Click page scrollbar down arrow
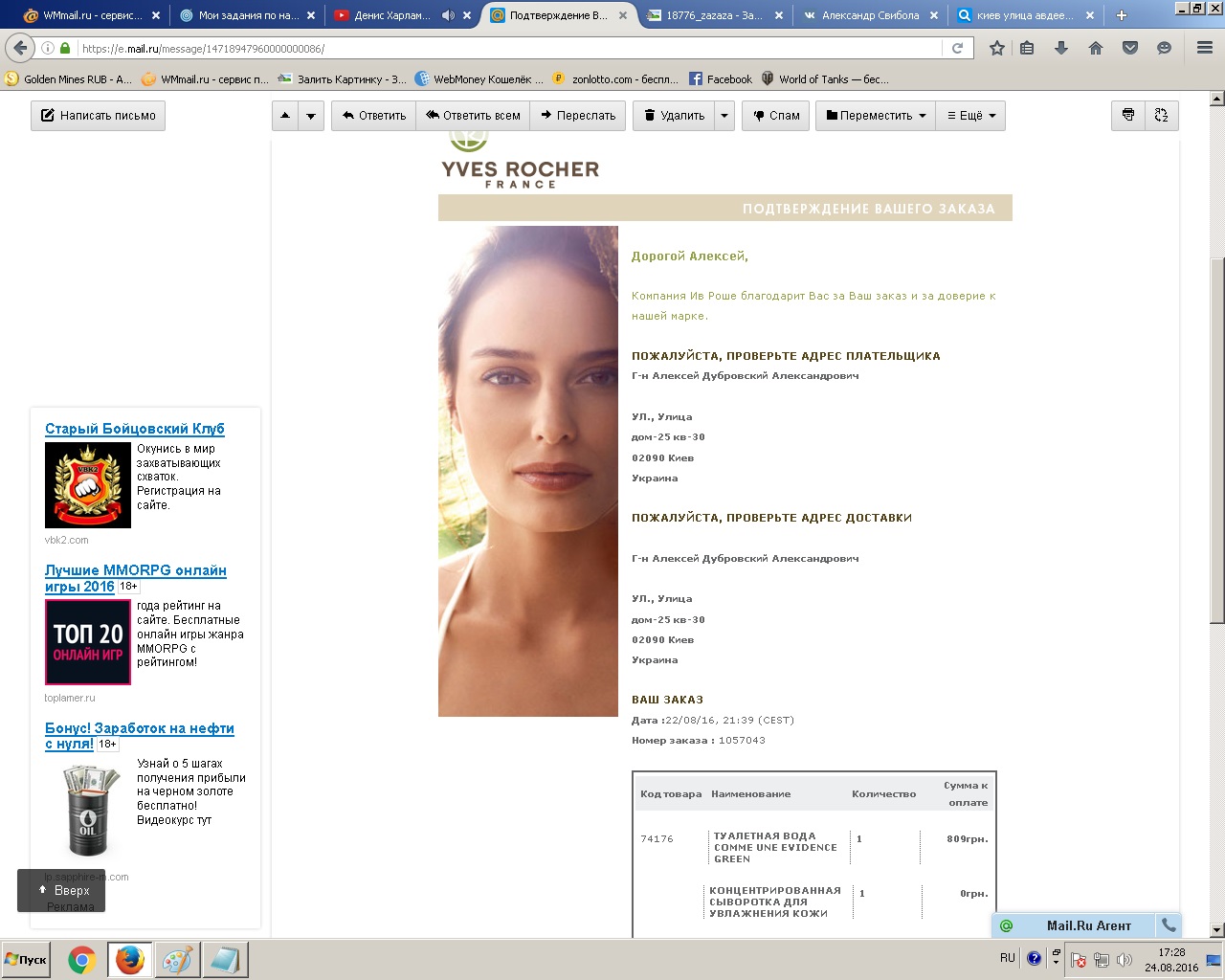This screenshot has height=980, width=1225. tap(1217, 929)
